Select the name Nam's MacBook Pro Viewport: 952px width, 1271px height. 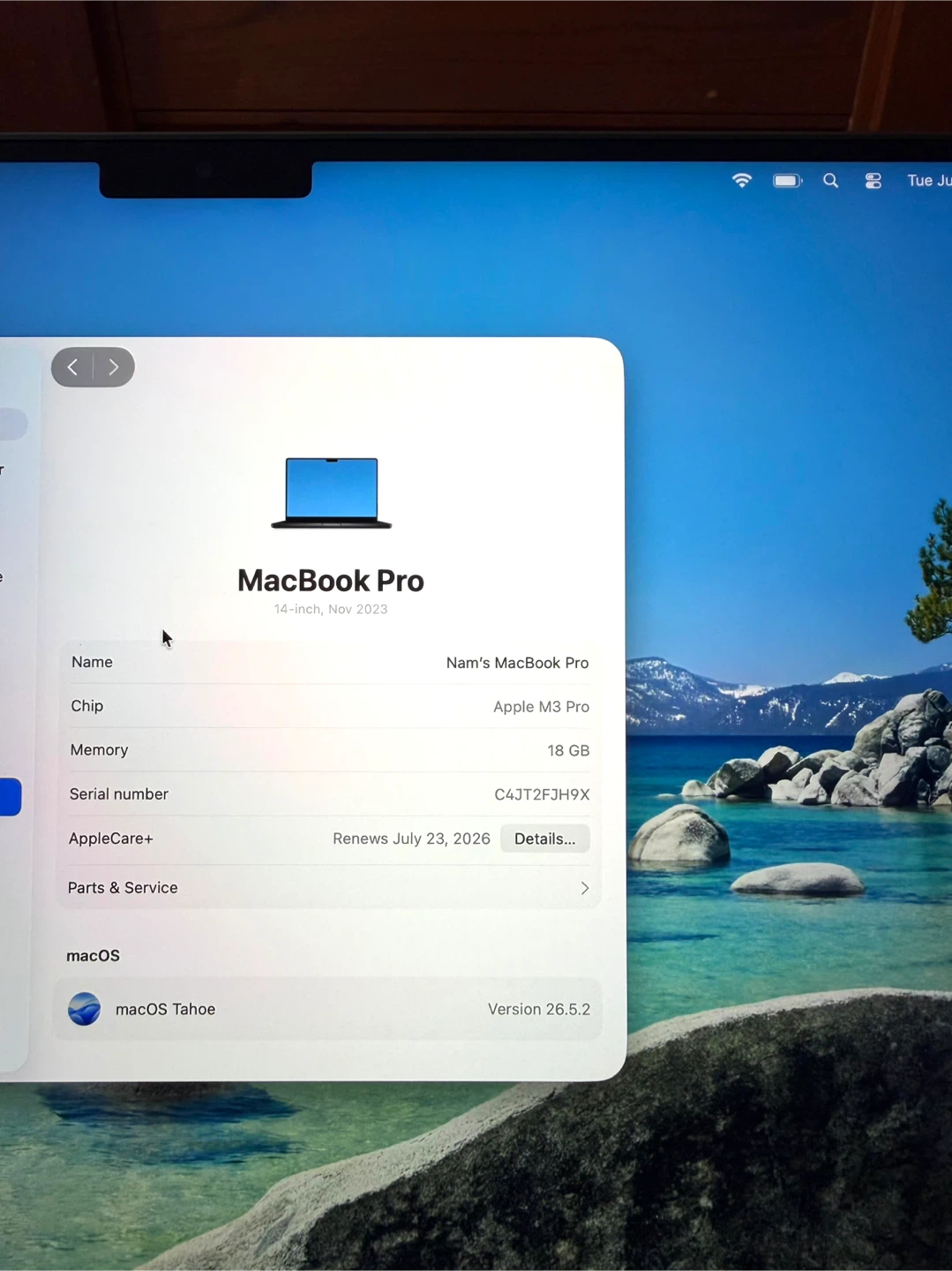[x=517, y=663]
